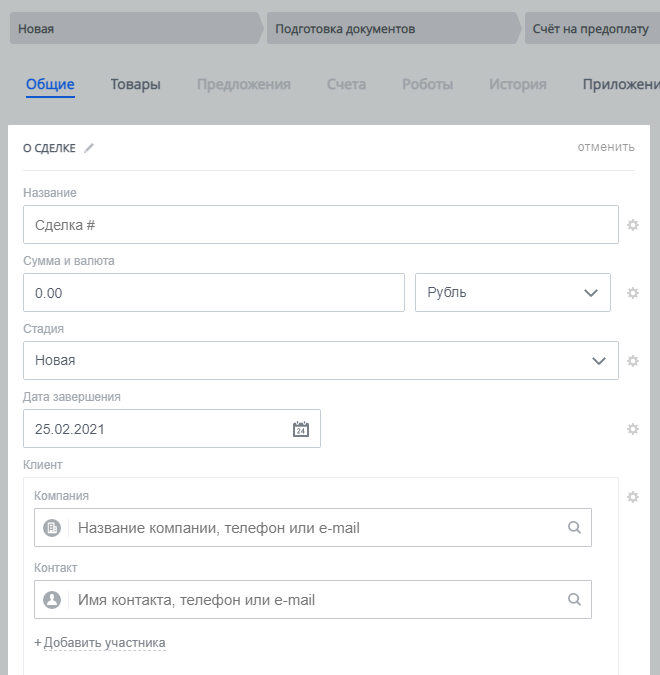The height and width of the screenshot is (675, 660).
Task: Select Счёт на предоплату pipeline stage
Action: coord(590,29)
